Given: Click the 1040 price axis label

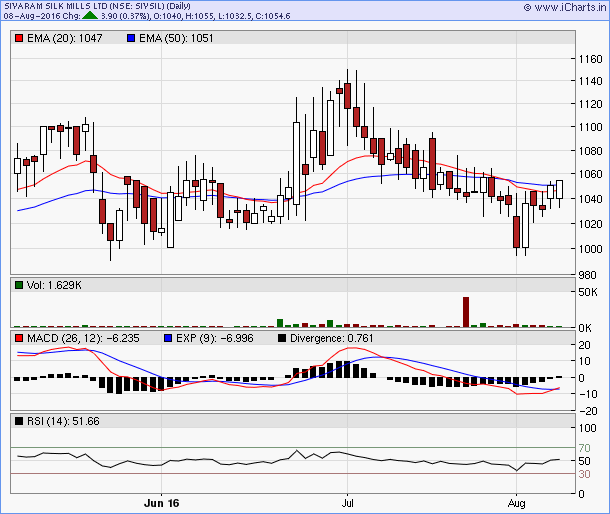Looking at the screenshot, I should click(x=591, y=199).
